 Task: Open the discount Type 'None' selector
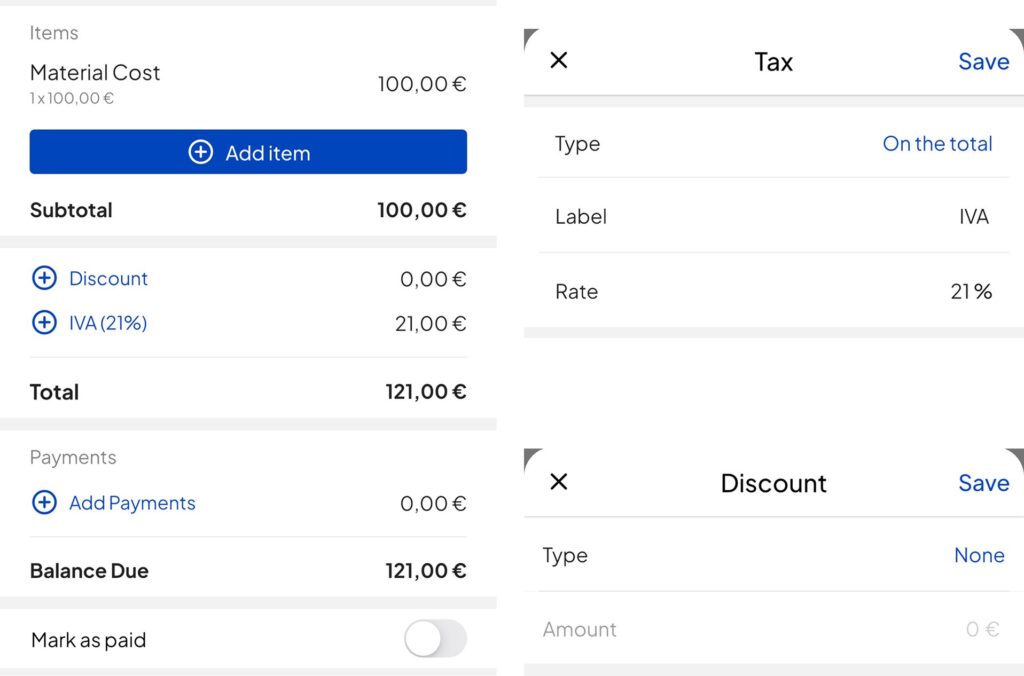click(x=978, y=556)
